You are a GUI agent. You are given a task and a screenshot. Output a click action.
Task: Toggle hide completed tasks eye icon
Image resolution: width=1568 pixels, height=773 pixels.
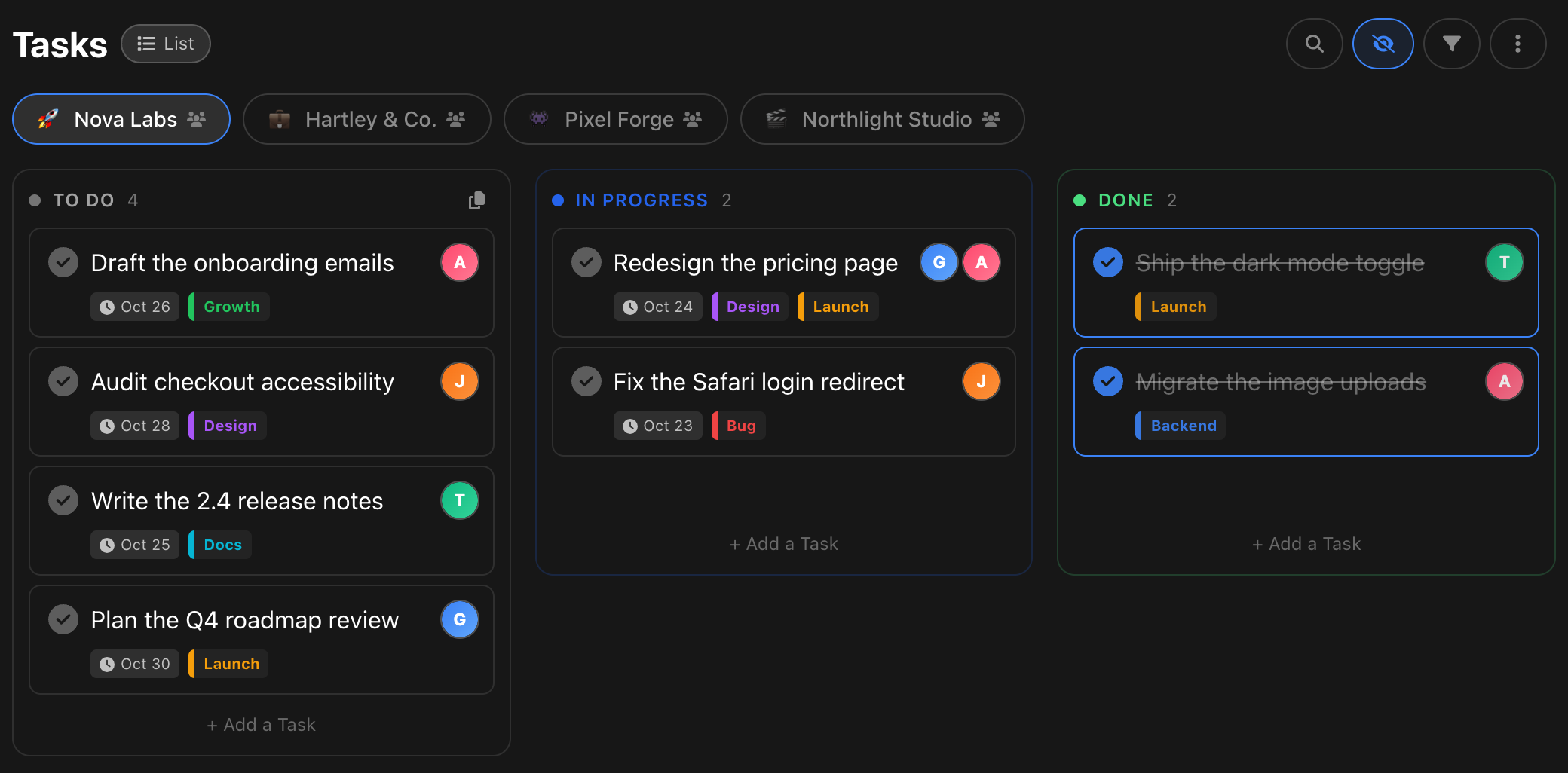(x=1383, y=44)
